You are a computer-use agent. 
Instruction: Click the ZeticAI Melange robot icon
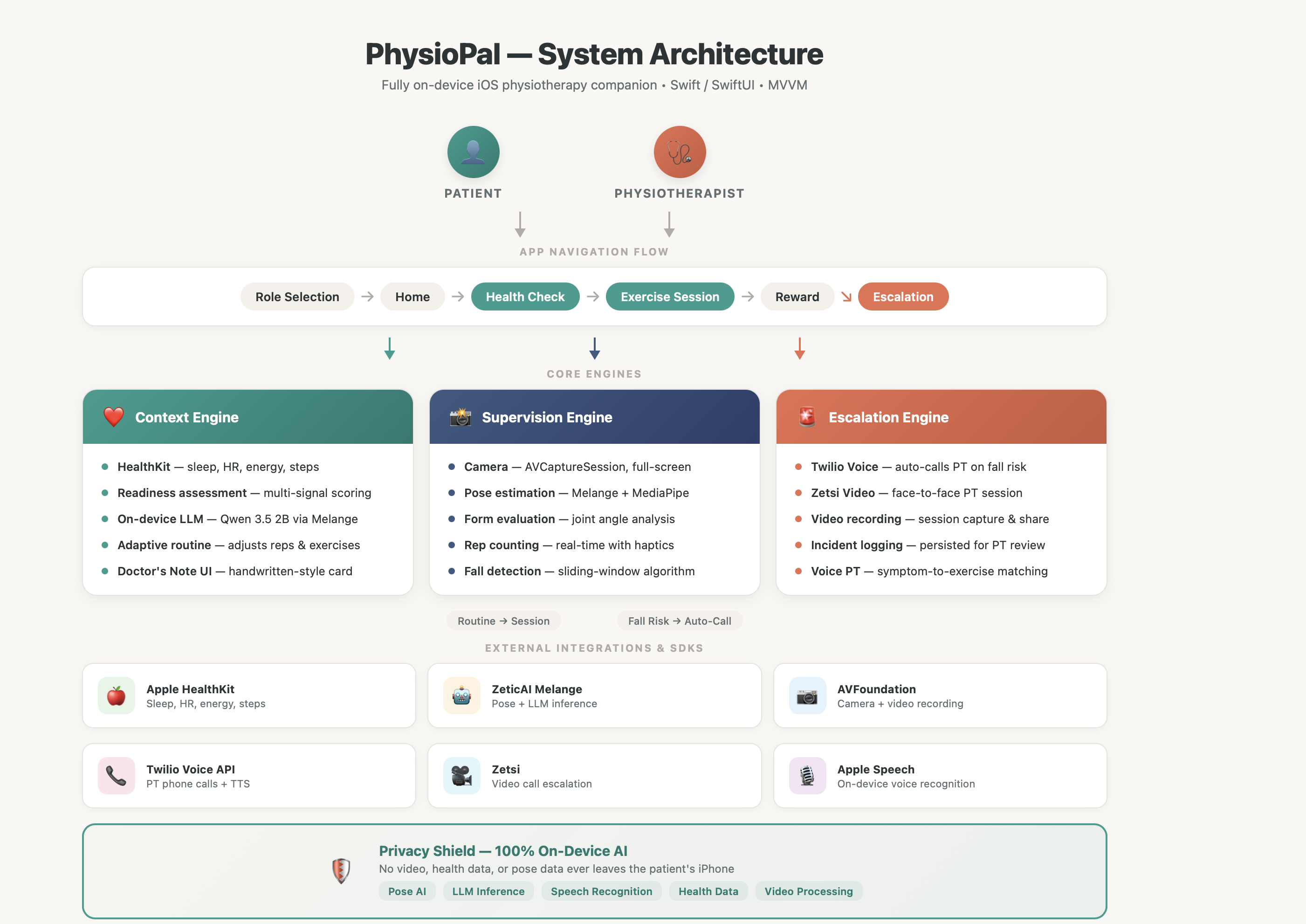tap(461, 695)
